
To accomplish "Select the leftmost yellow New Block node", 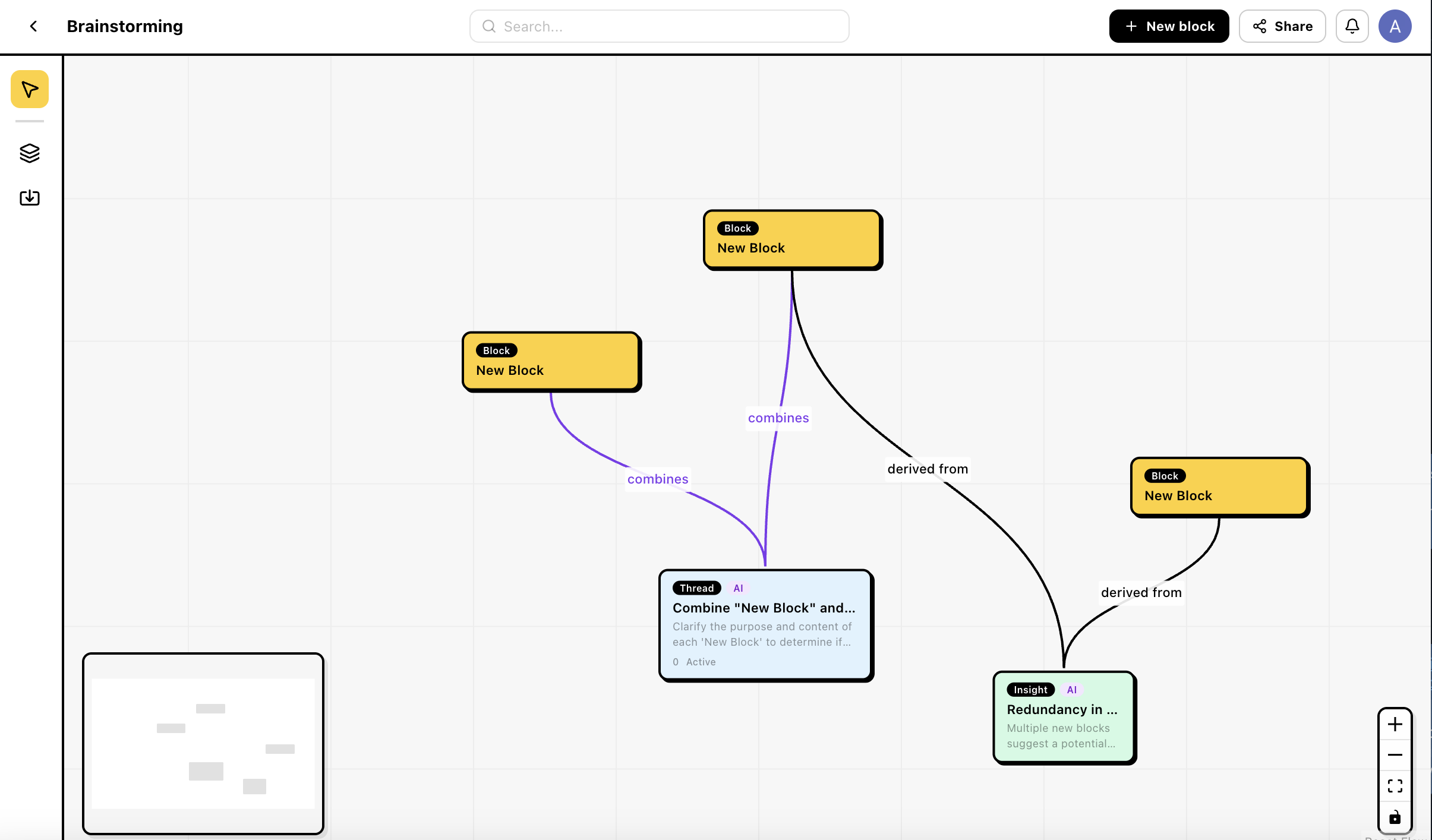I will coord(551,362).
